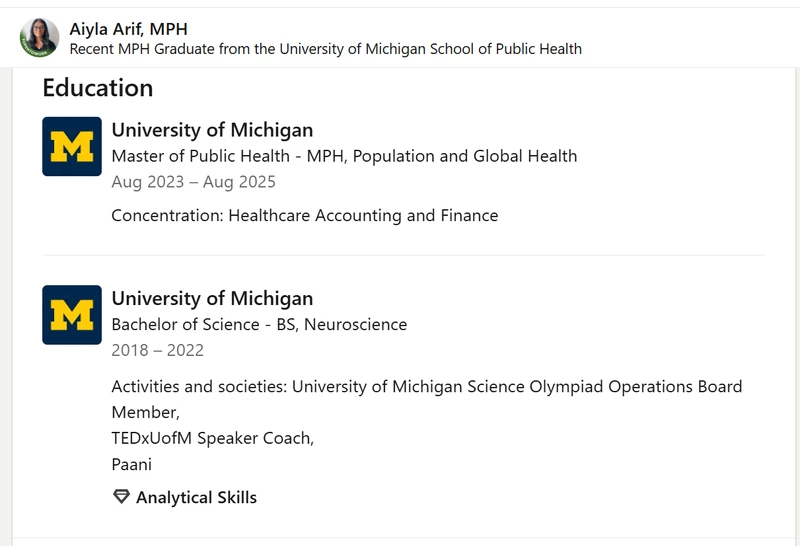The height and width of the screenshot is (546, 800).
Task: Click the Aiyla Arif, MPH name header
Action: coord(129,29)
